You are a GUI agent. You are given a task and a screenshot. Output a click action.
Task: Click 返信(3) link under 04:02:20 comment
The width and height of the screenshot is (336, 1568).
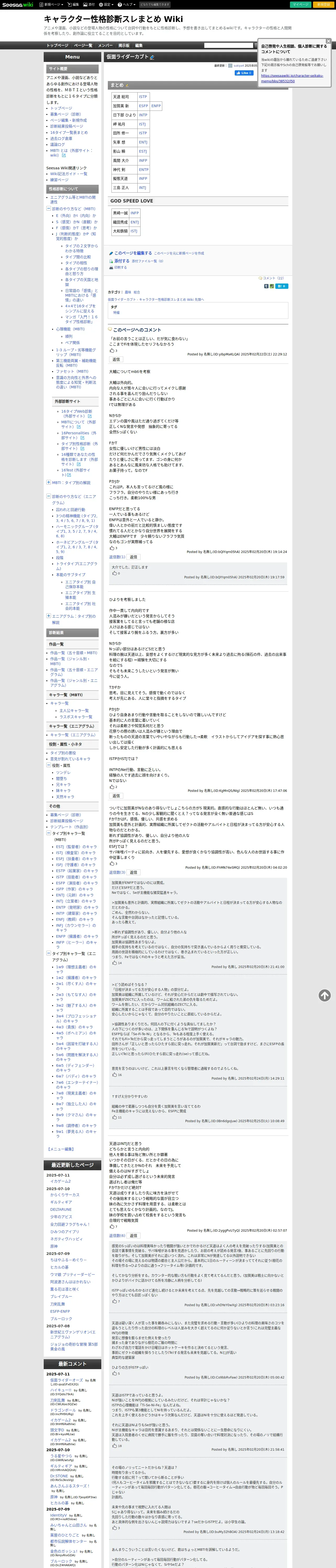tap(117, 872)
